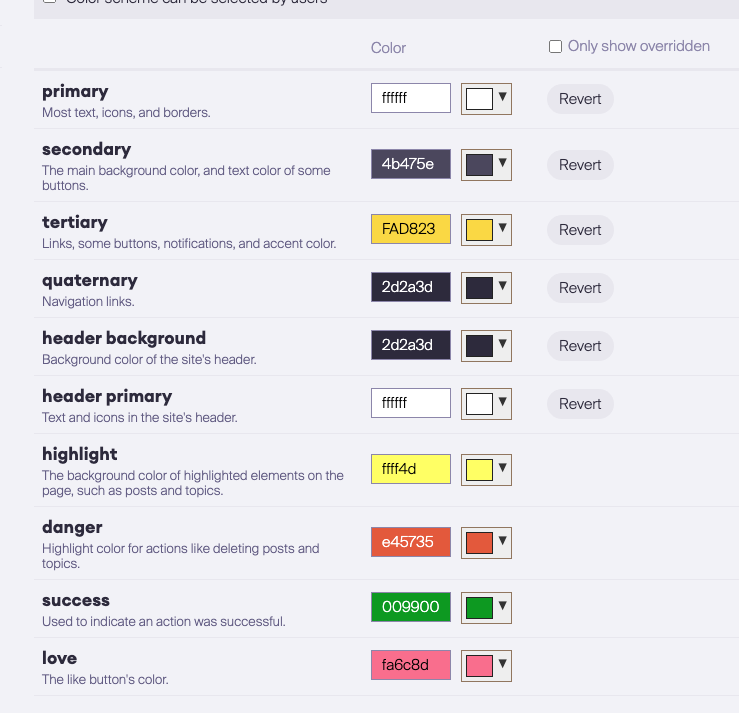Revert the tertiary color
Screen dimensions: 739x713
coord(580,230)
